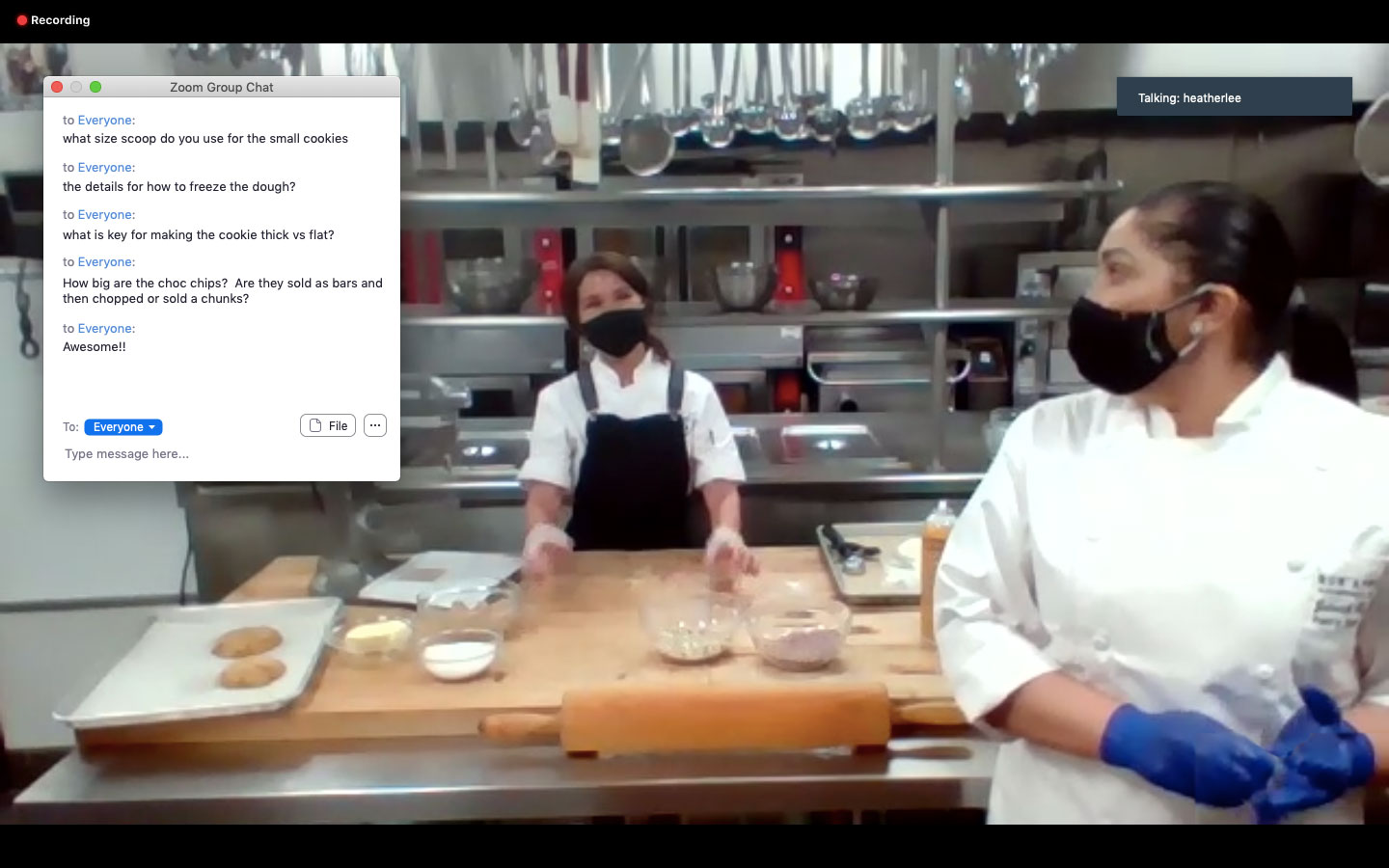Image resolution: width=1389 pixels, height=868 pixels.
Task: Click Everyone link above the Awesome!! message
Action: click(106, 329)
